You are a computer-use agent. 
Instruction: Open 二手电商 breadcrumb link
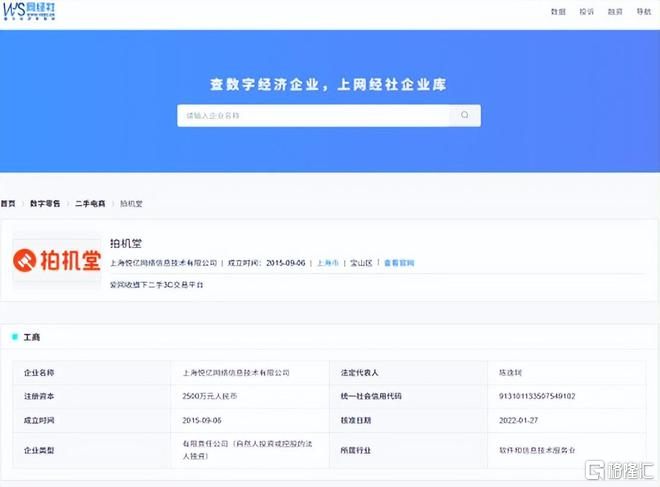(90, 204)
